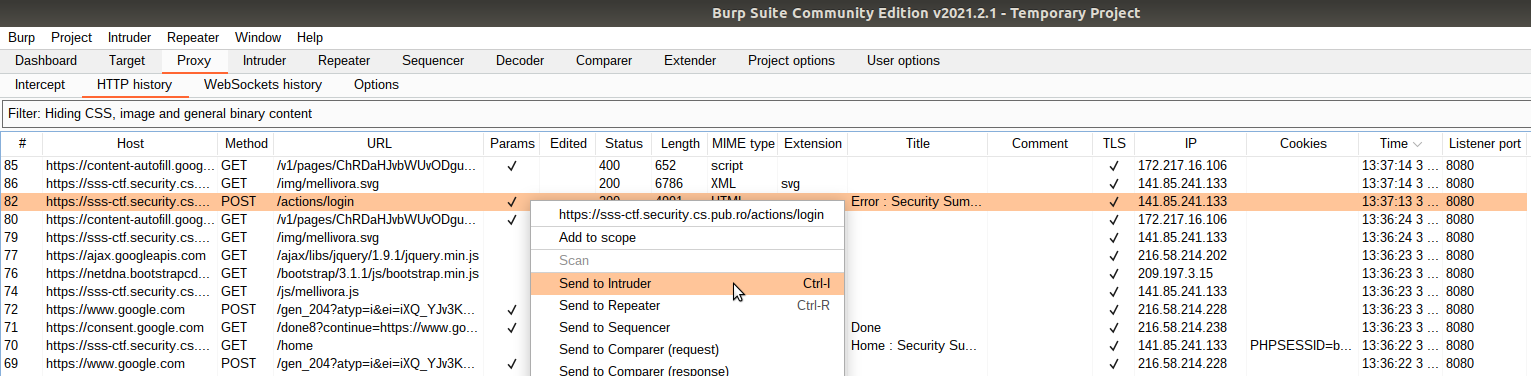Click the filter bar hiding CSS and images
This screenshot has width=1531, height=376.
765,114
